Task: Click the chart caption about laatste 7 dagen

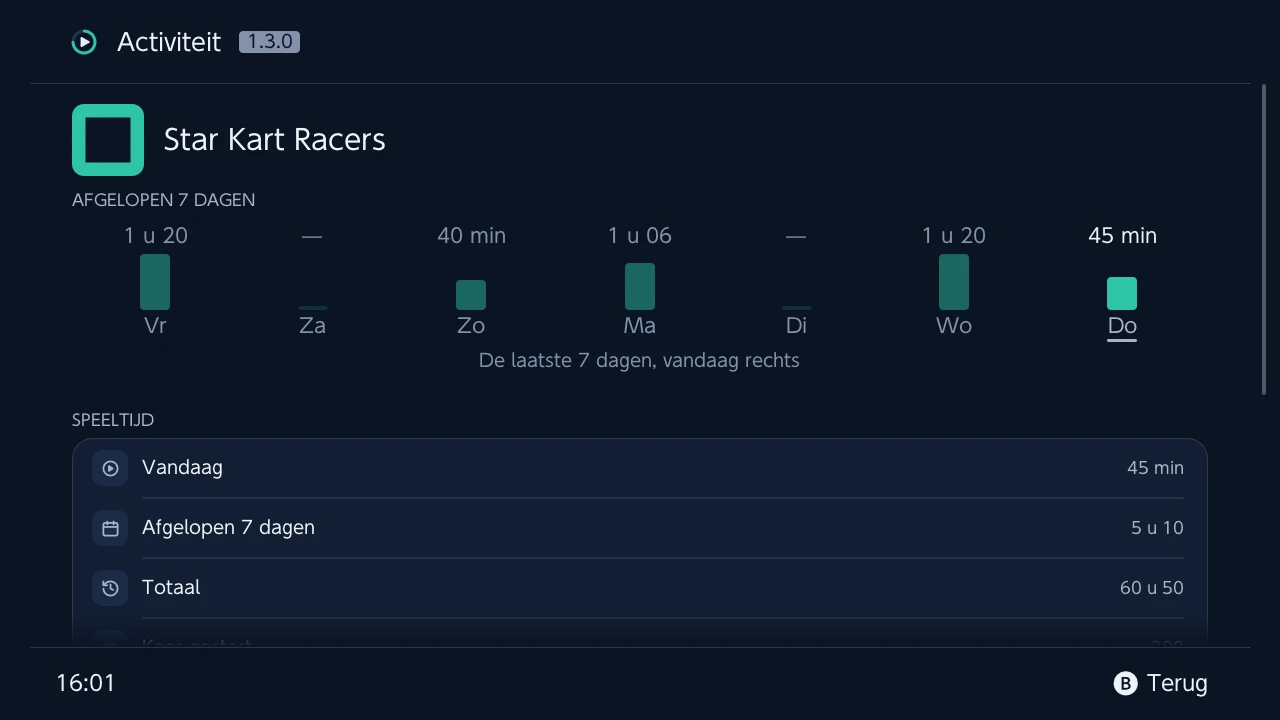Action: coord(640,361)
